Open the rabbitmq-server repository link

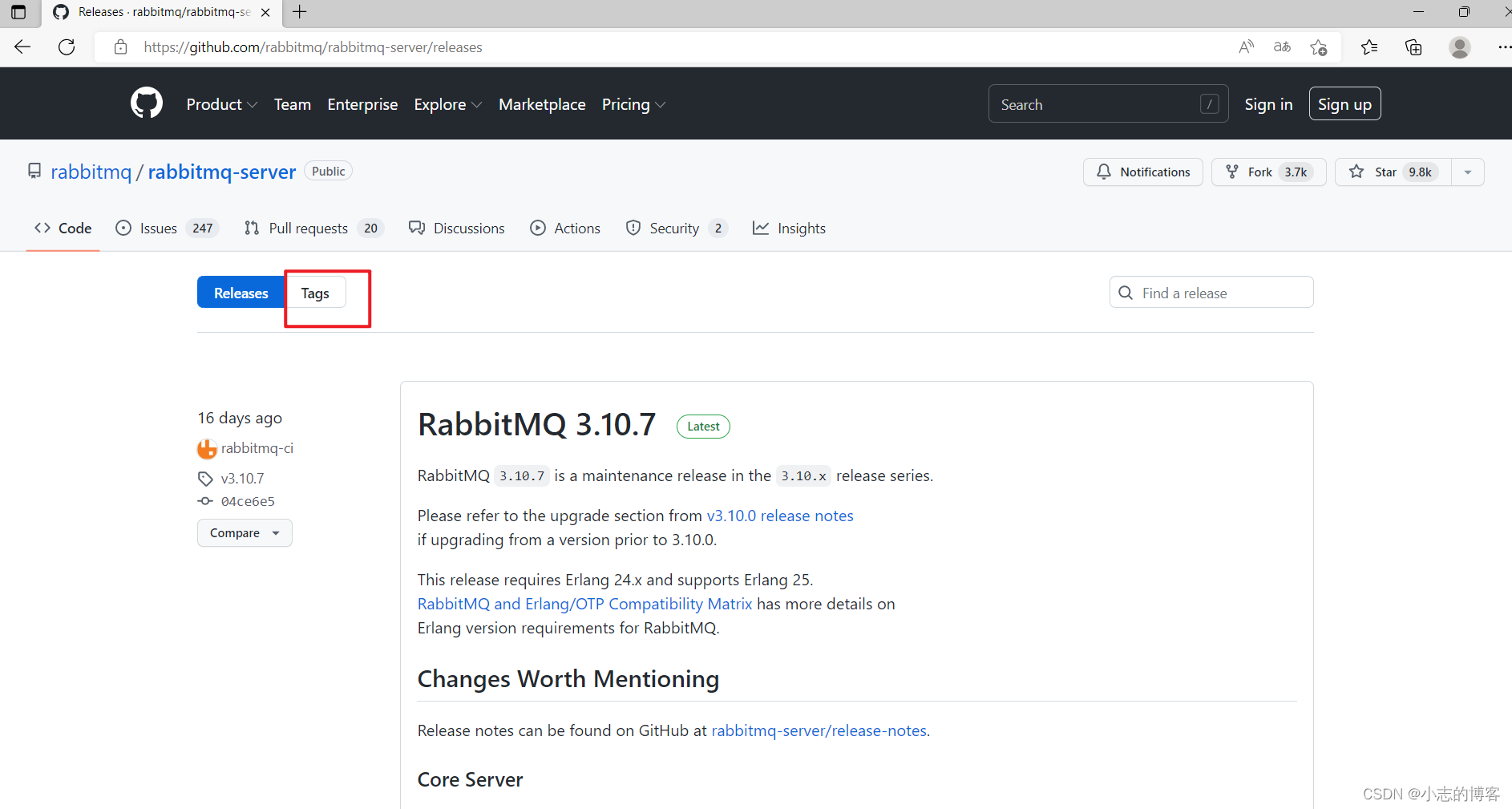coord(222,172)
